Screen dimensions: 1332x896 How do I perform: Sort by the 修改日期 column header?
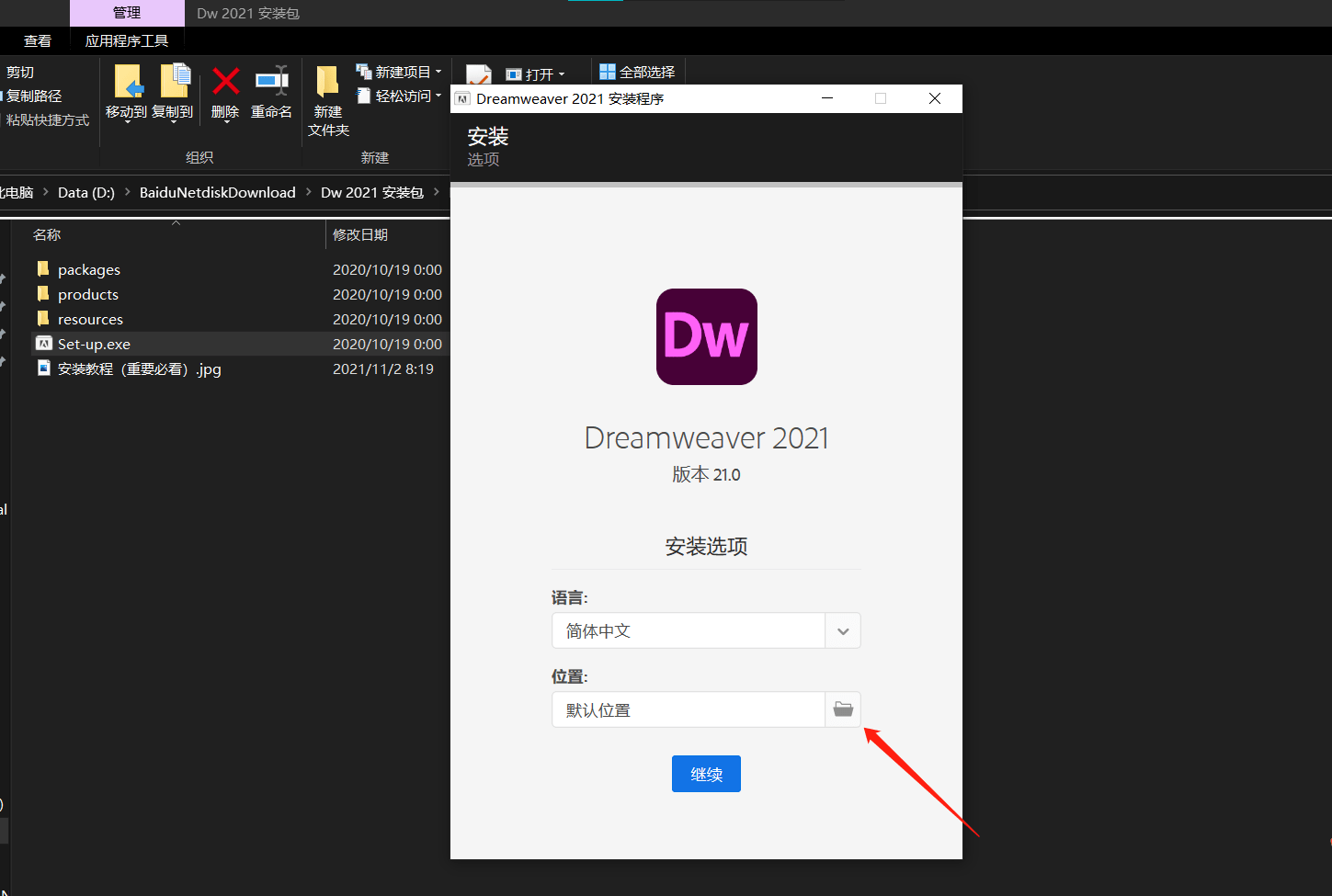[360, 234]
